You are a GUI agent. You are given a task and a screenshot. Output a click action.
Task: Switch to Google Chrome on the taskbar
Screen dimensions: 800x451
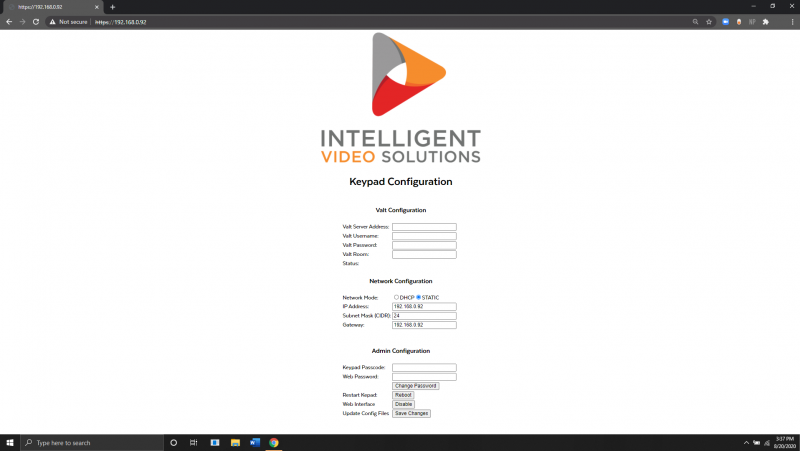tap(274, 442)
